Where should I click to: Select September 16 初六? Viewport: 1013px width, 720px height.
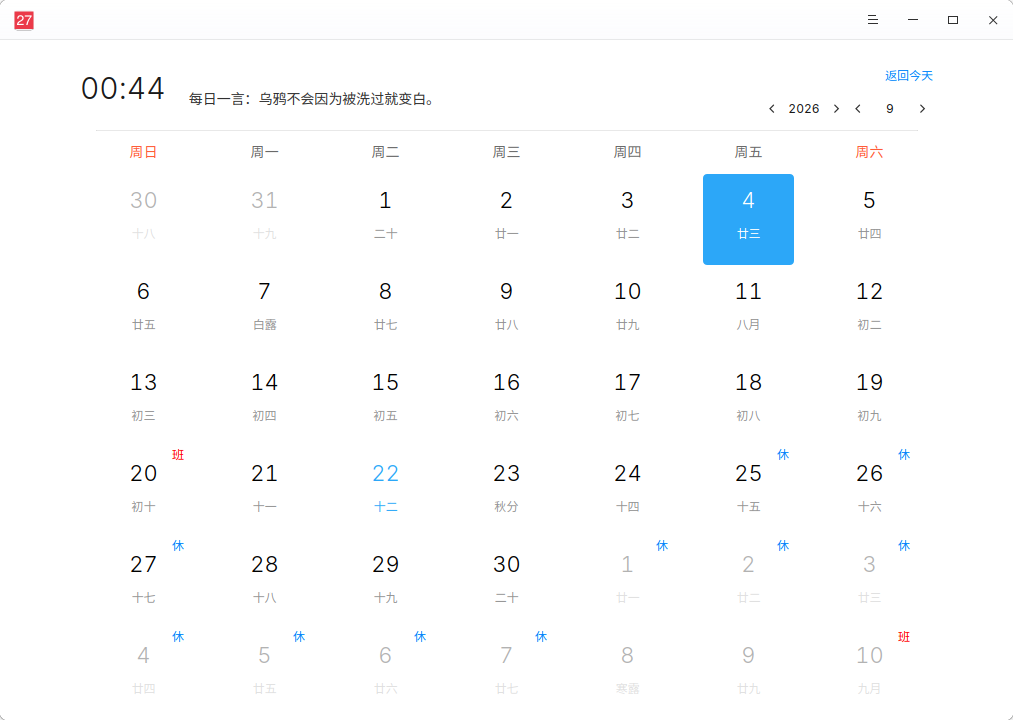tap(506, 401)
